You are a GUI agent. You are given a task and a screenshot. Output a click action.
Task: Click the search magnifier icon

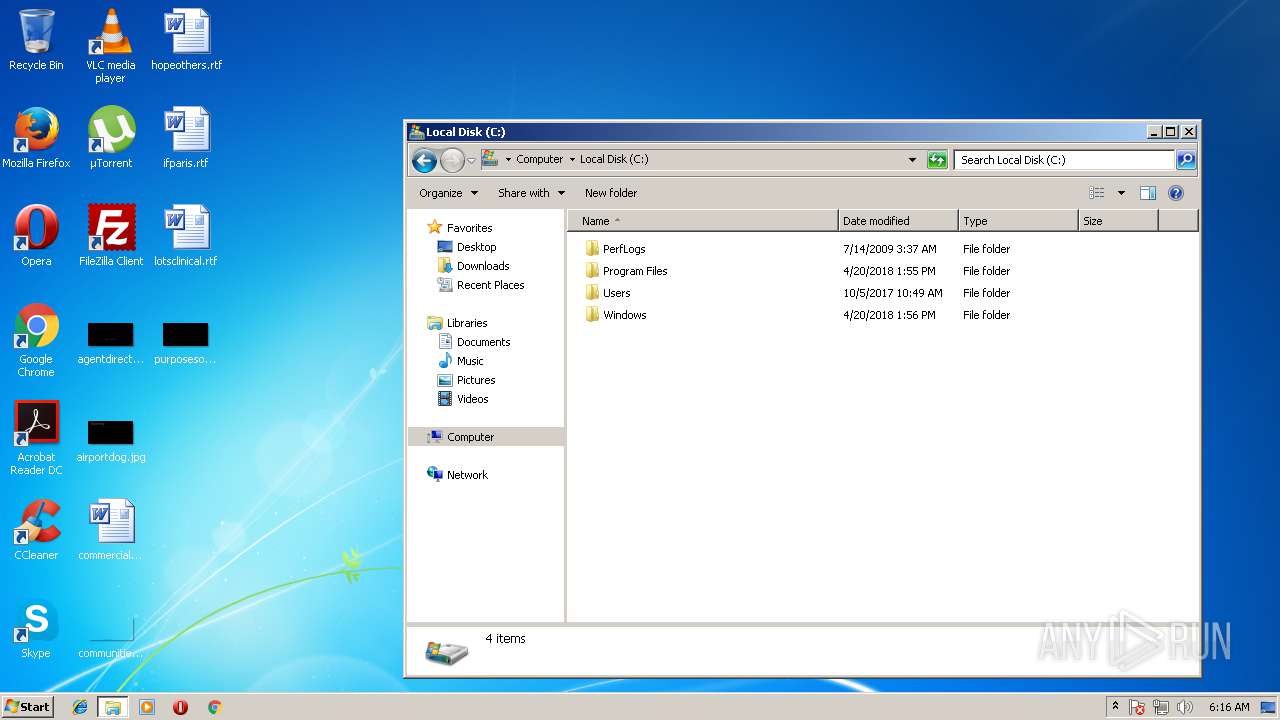click(x=1186, y=160)
